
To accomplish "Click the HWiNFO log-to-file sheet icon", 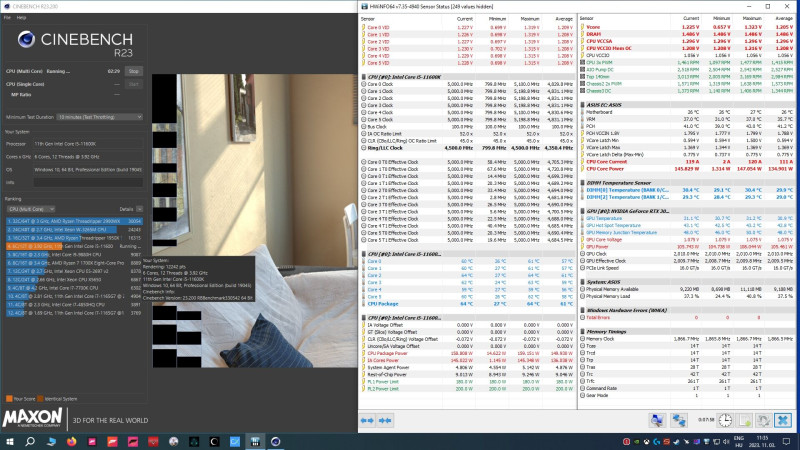I will tap(745, 420).
